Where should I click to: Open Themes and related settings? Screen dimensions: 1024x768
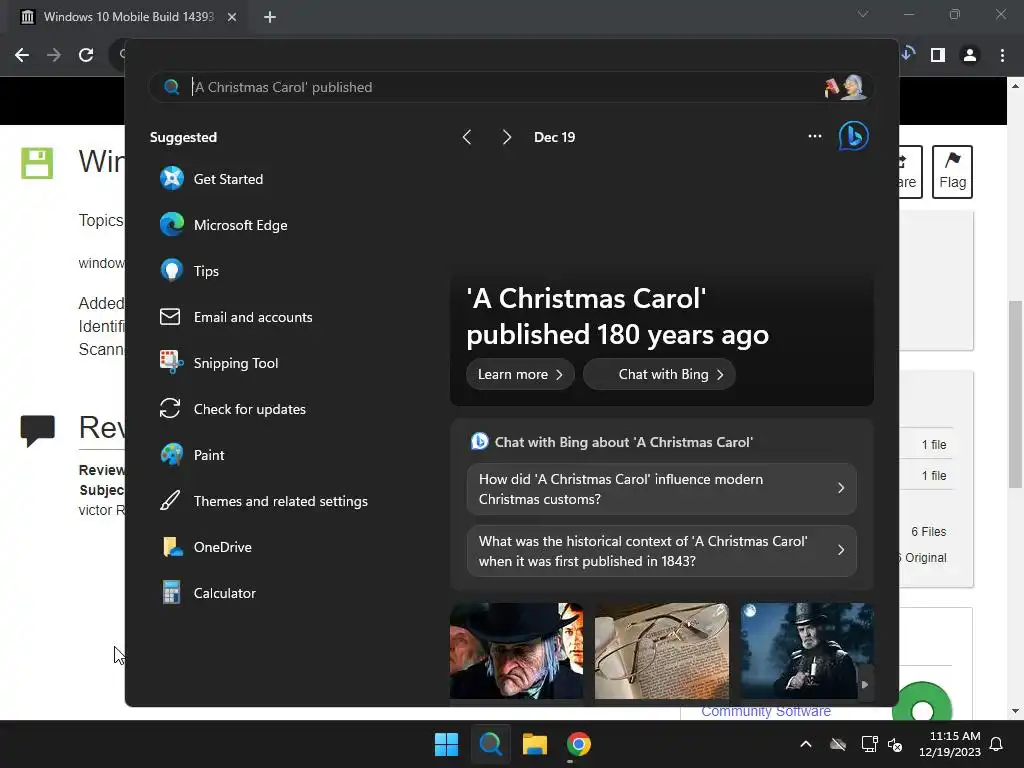click(x=264, y=501)
